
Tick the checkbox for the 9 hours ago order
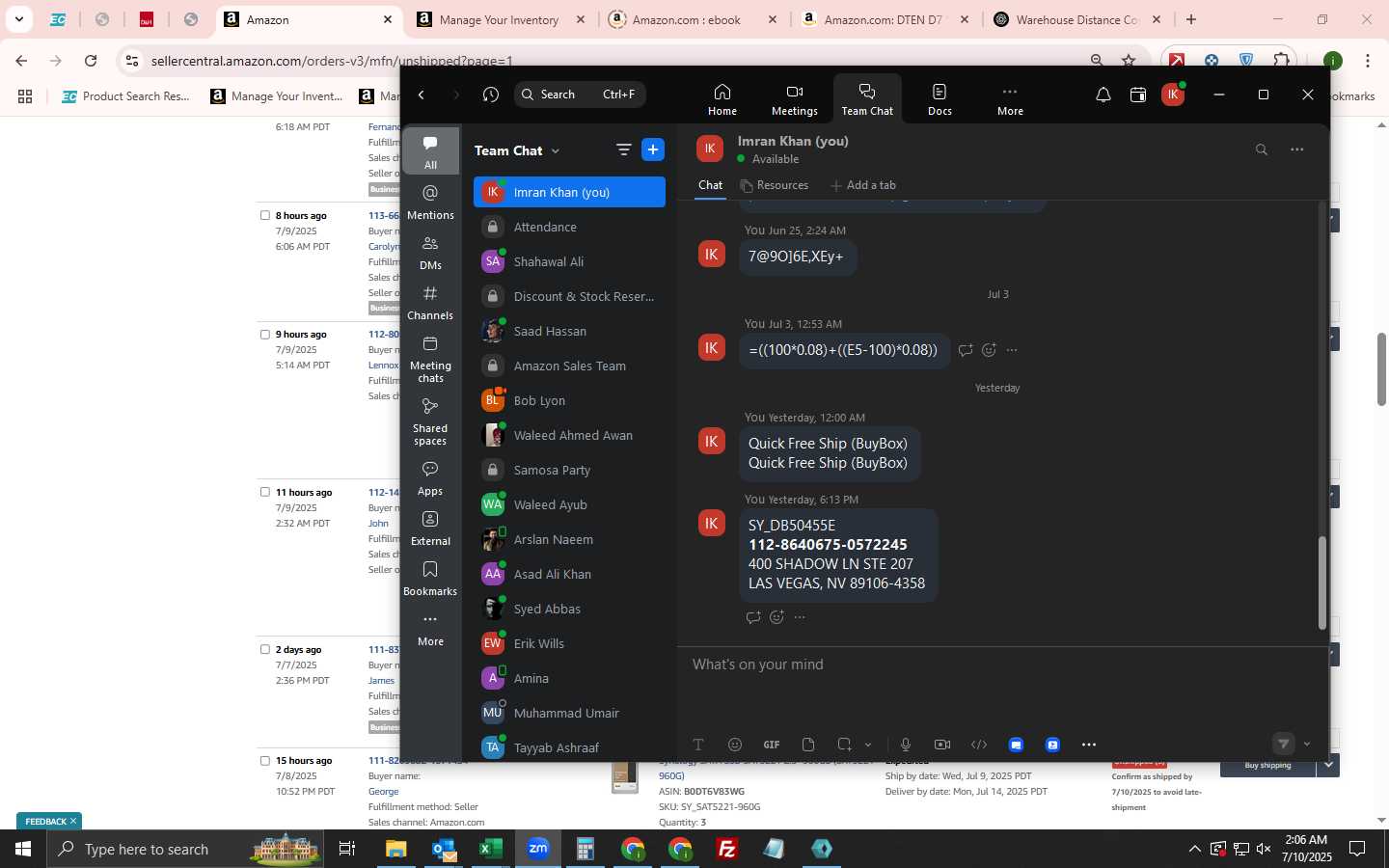pyautogui.click(x=265, y=335)
